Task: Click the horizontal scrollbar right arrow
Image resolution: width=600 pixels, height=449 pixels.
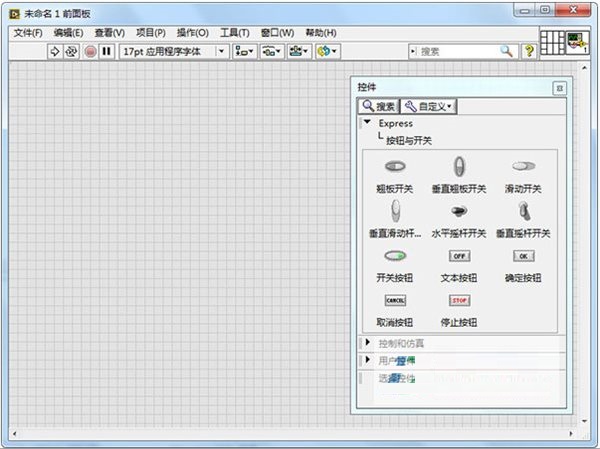Action: point(571,434)
